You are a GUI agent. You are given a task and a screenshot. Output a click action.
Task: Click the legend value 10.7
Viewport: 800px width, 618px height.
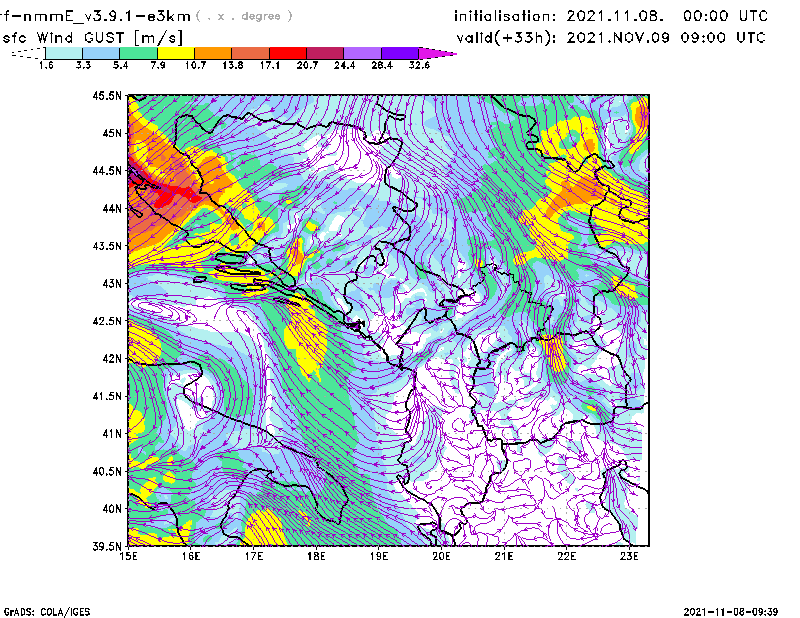195,65
